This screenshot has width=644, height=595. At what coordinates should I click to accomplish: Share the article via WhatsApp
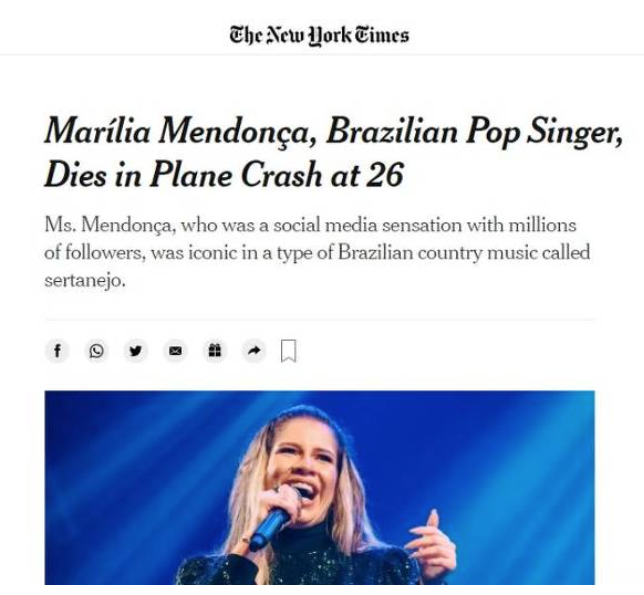coord(96,351)
